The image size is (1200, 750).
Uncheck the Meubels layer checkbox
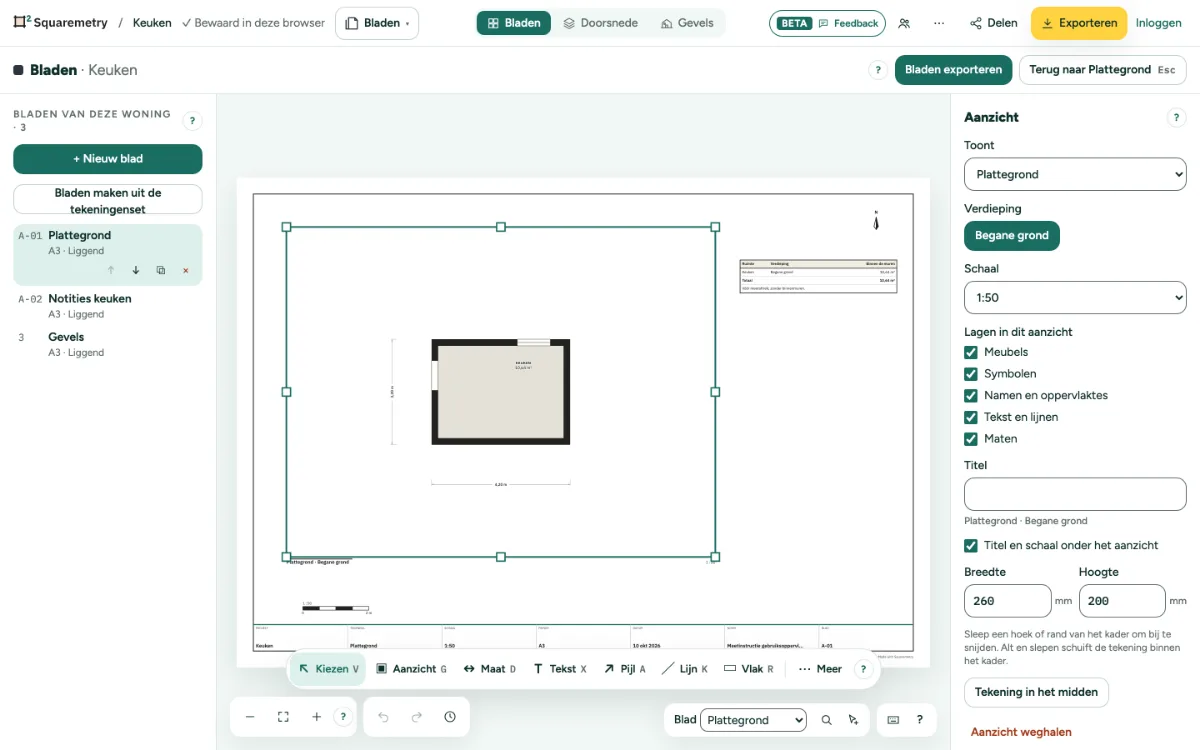[971, 352]
